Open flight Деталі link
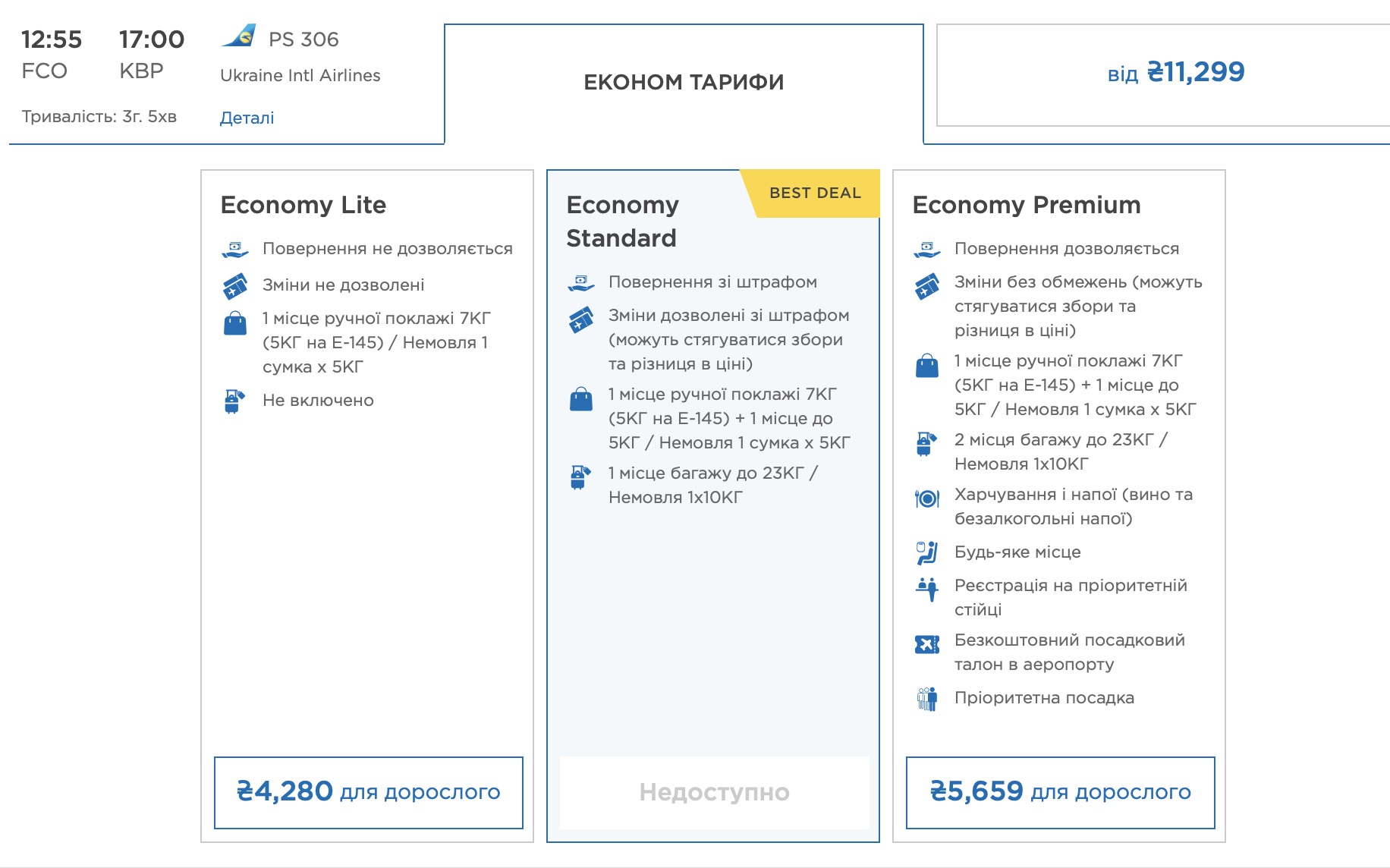The image size is (1390, 868). [x=247, y=118]
